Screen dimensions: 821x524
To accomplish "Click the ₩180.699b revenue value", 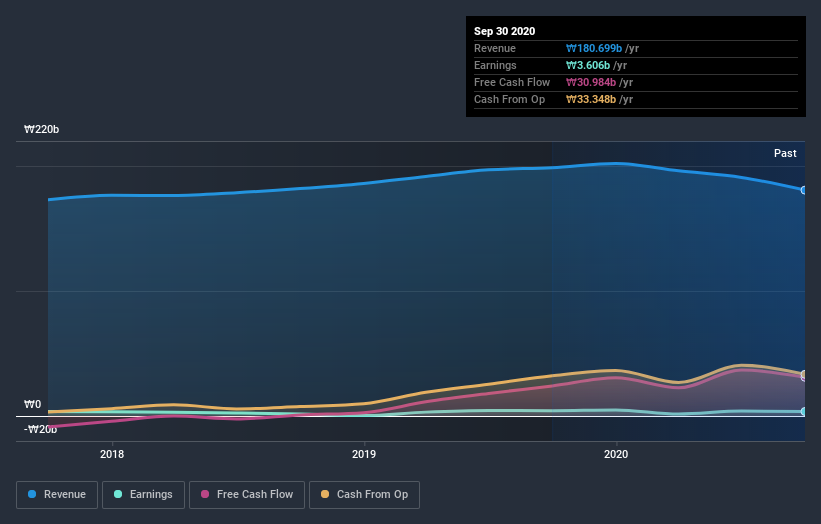I will coord(594,48).
